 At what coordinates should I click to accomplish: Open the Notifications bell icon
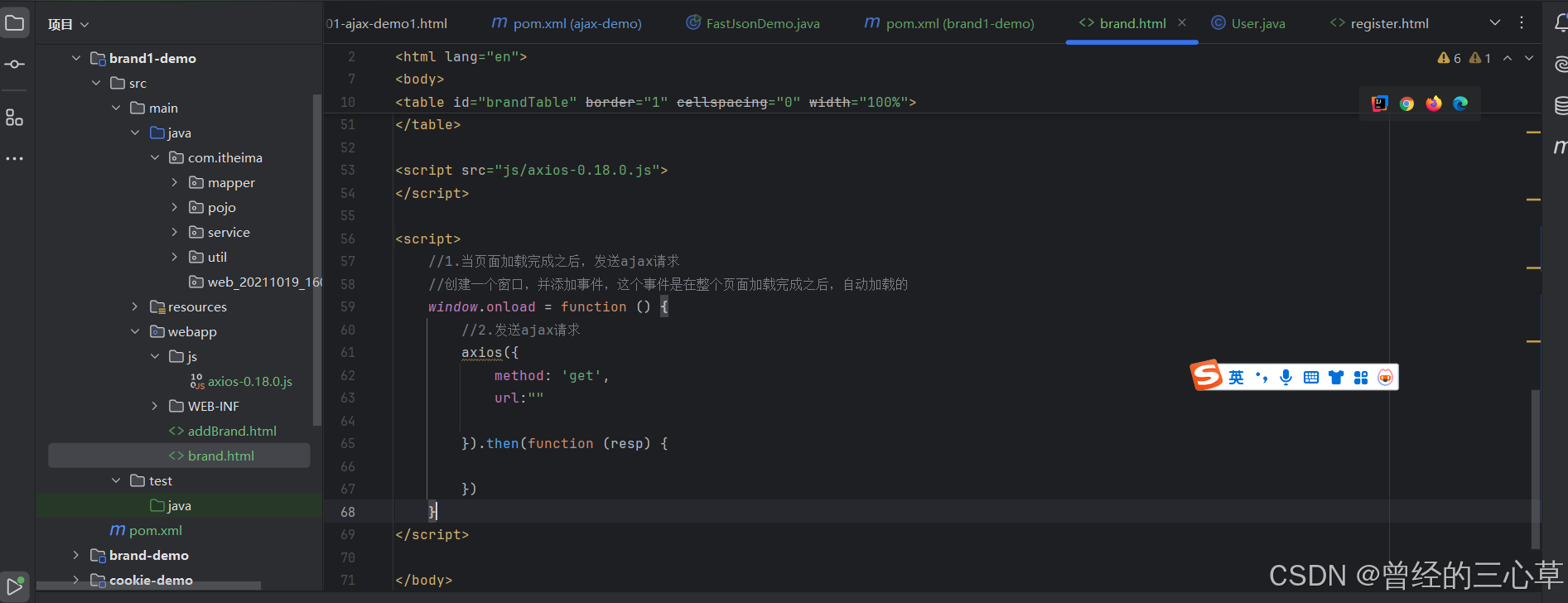1560,23
